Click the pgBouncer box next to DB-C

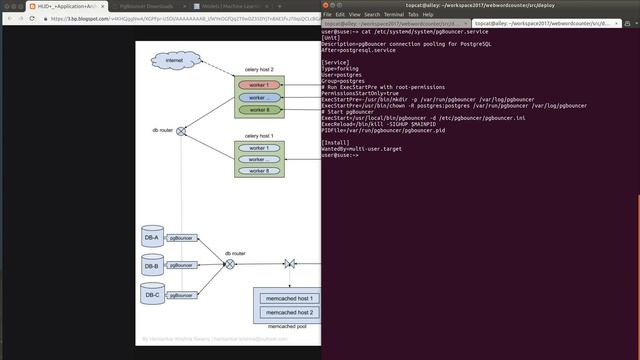click(x=182, y=296)
